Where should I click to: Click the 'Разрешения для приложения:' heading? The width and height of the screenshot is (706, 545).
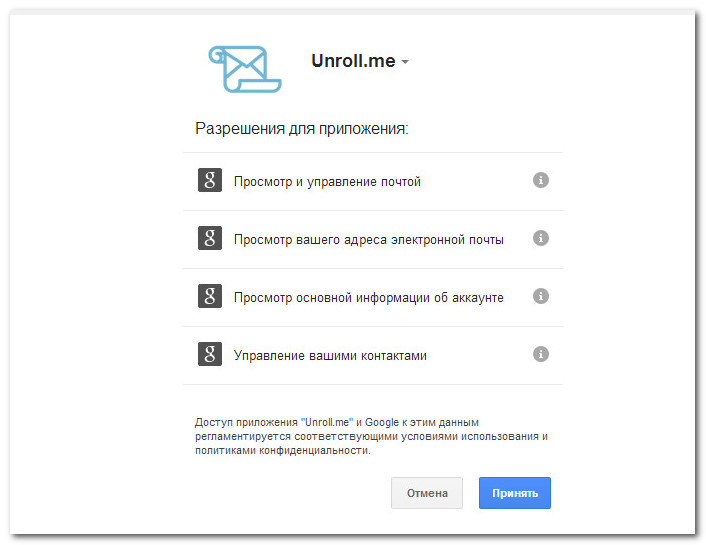pyautogui.click(x=302, y=128)
